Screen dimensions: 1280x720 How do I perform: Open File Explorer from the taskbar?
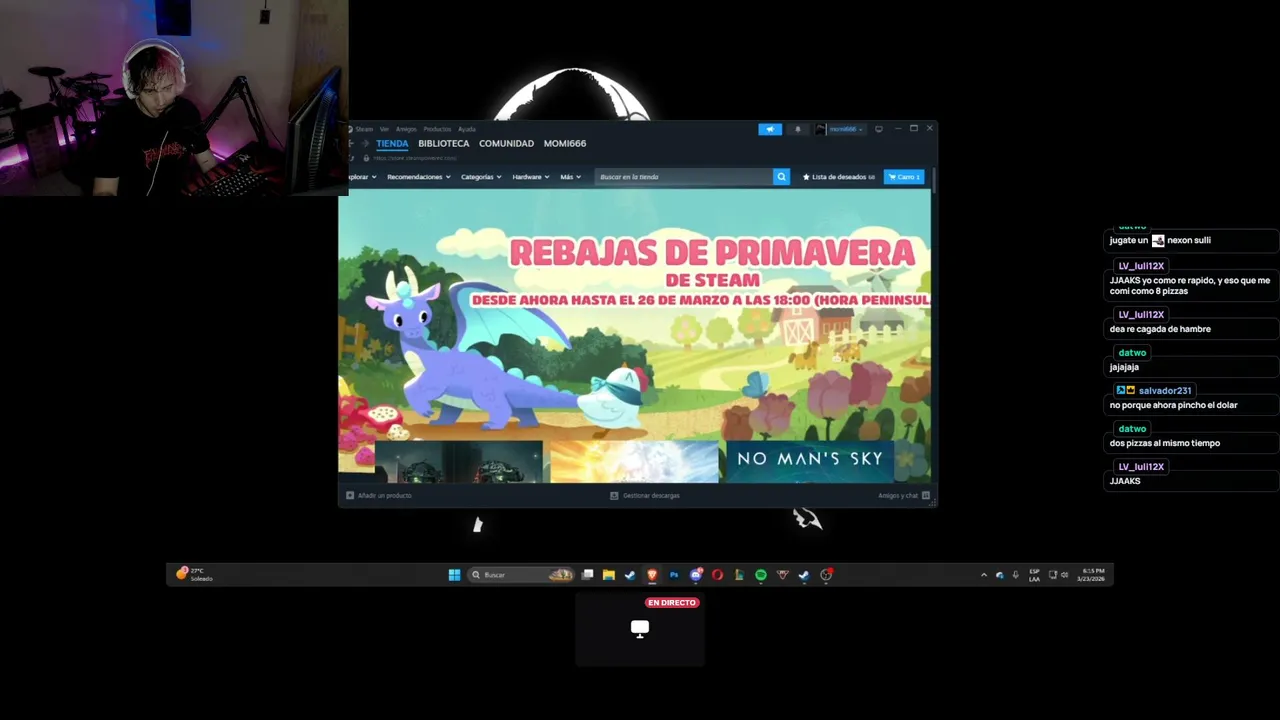(608, 575)
